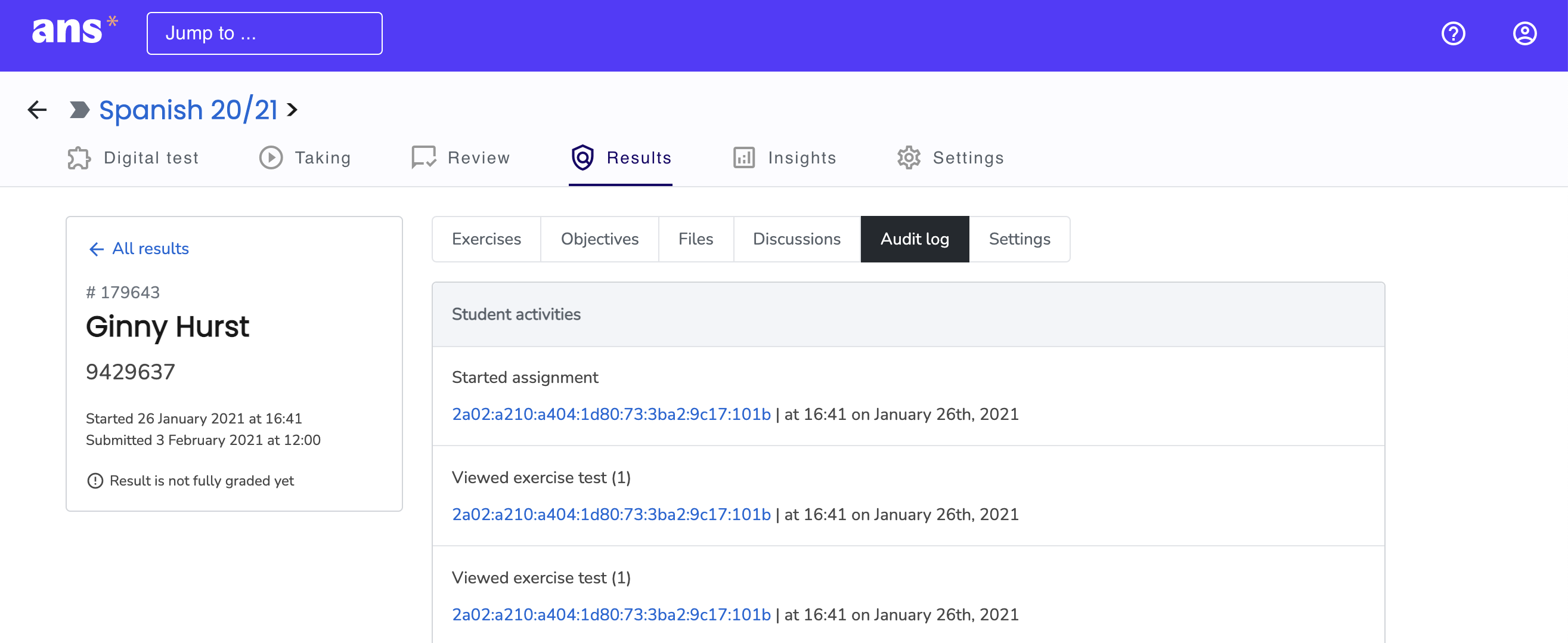Click the Results shield icon
This screenshot has height=643, width=1568.
click(x=582, y=157)
